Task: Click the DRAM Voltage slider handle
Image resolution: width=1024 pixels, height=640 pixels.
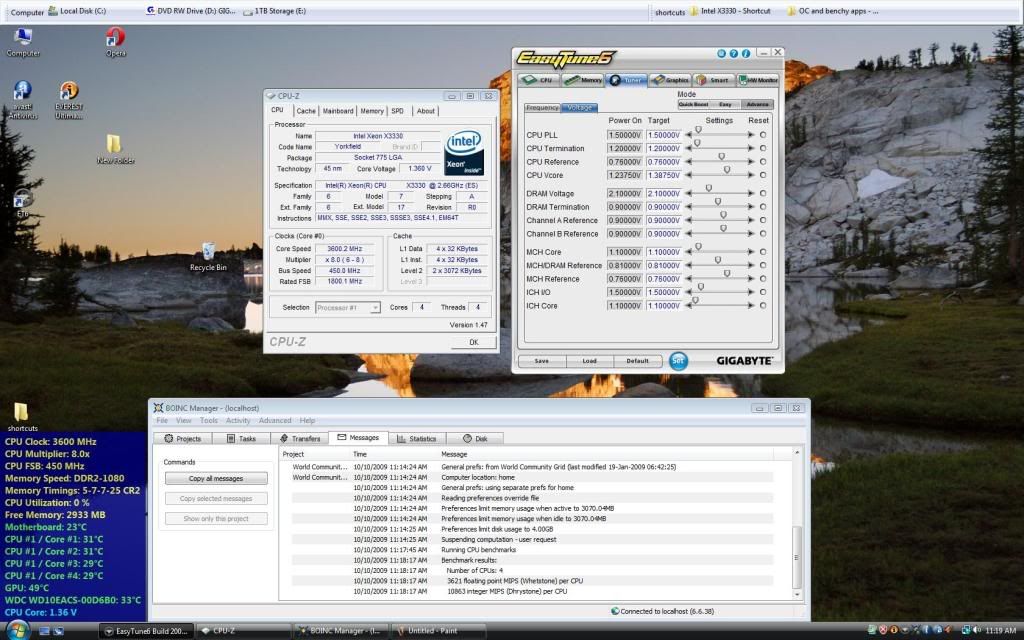Action: point(709,189)
